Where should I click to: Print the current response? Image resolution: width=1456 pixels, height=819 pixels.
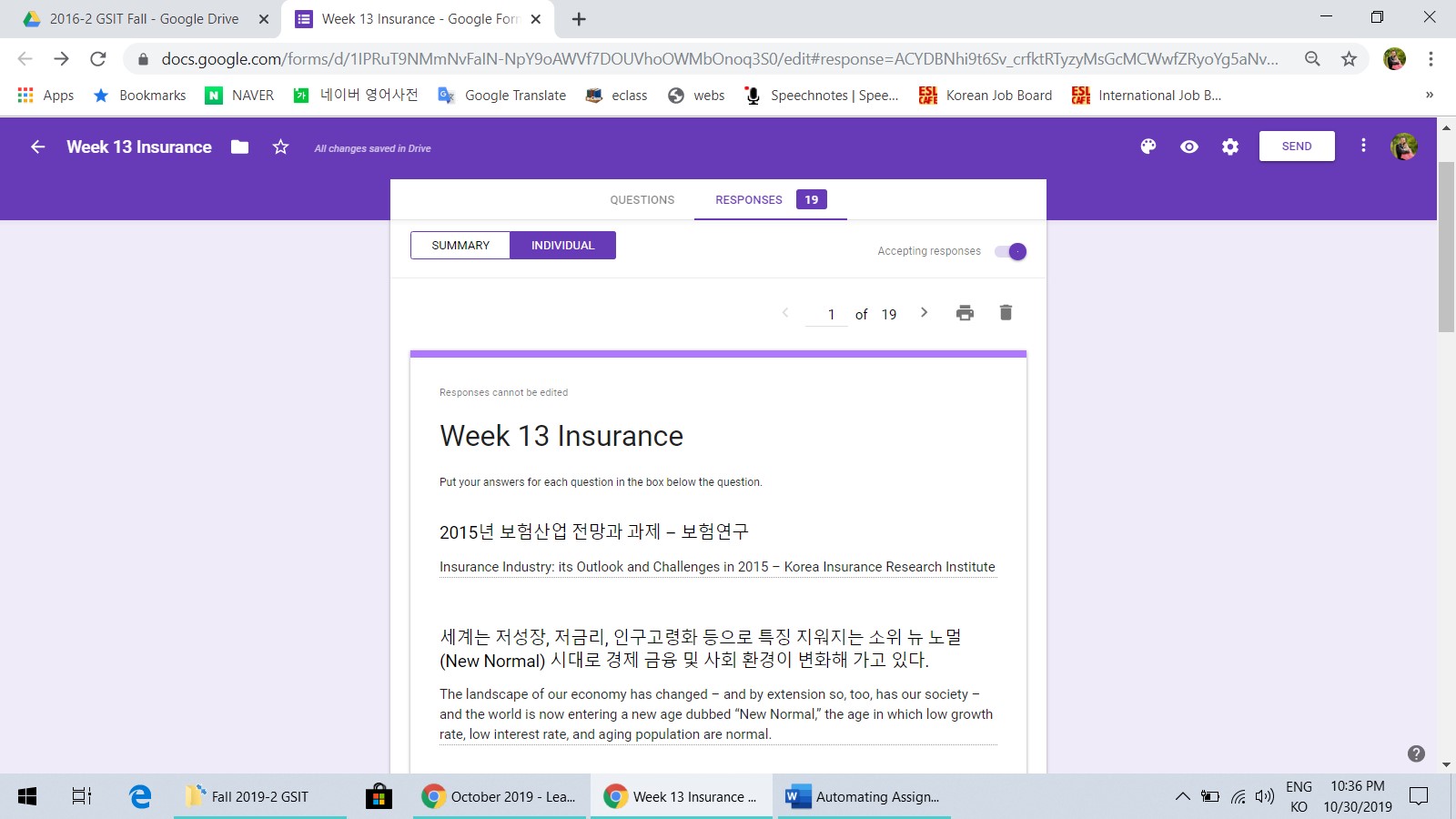point(965,313)
